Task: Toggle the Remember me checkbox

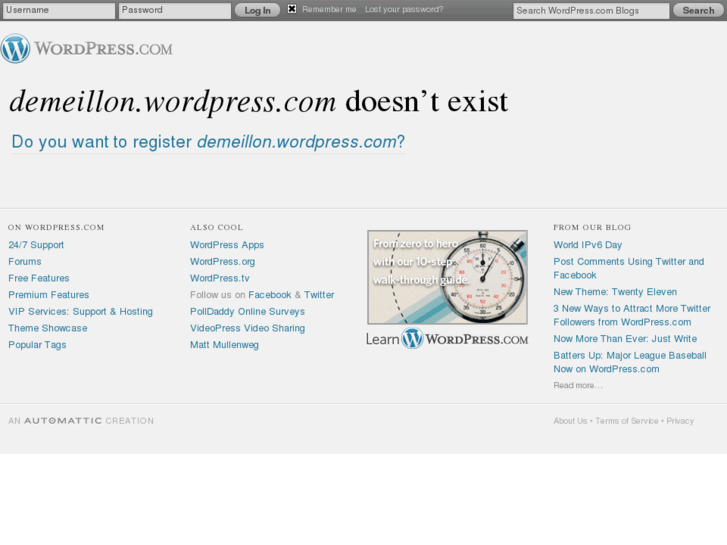Action: point(292,9)
